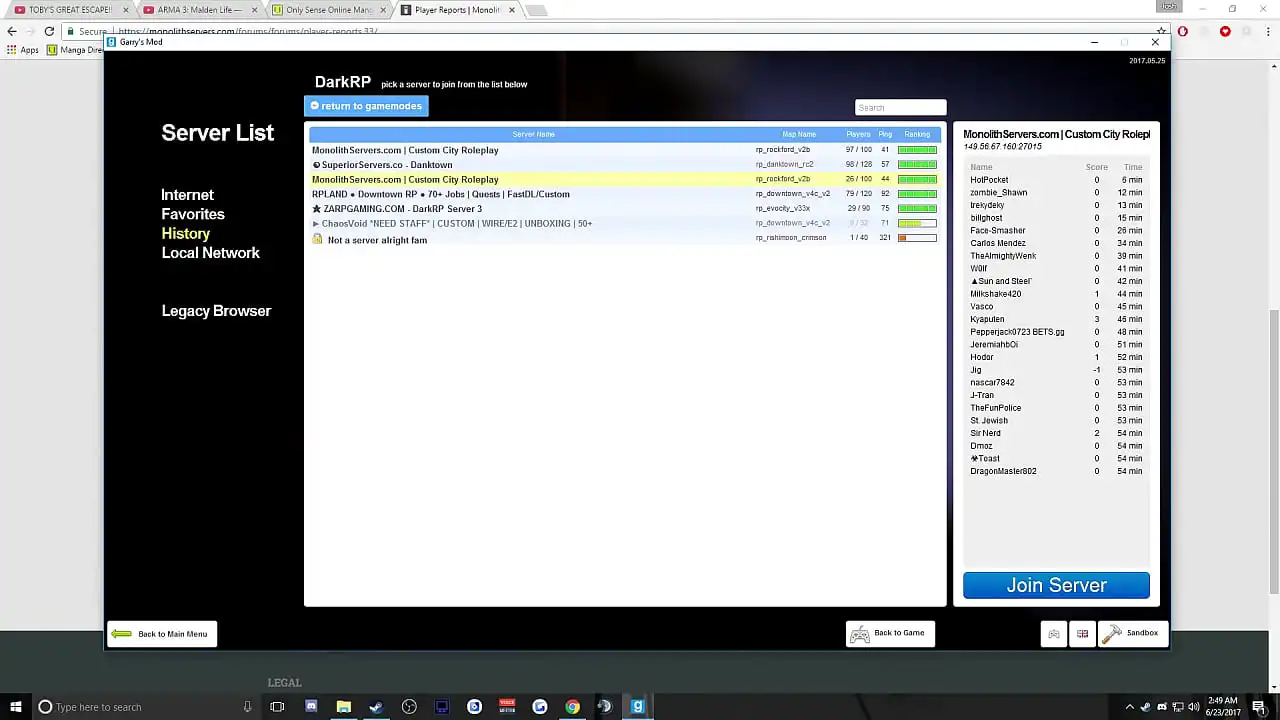This screenshot has width=1280, height=720.
Task: Select player Sir Nerd in the player list
Action: click(1056, 433)
